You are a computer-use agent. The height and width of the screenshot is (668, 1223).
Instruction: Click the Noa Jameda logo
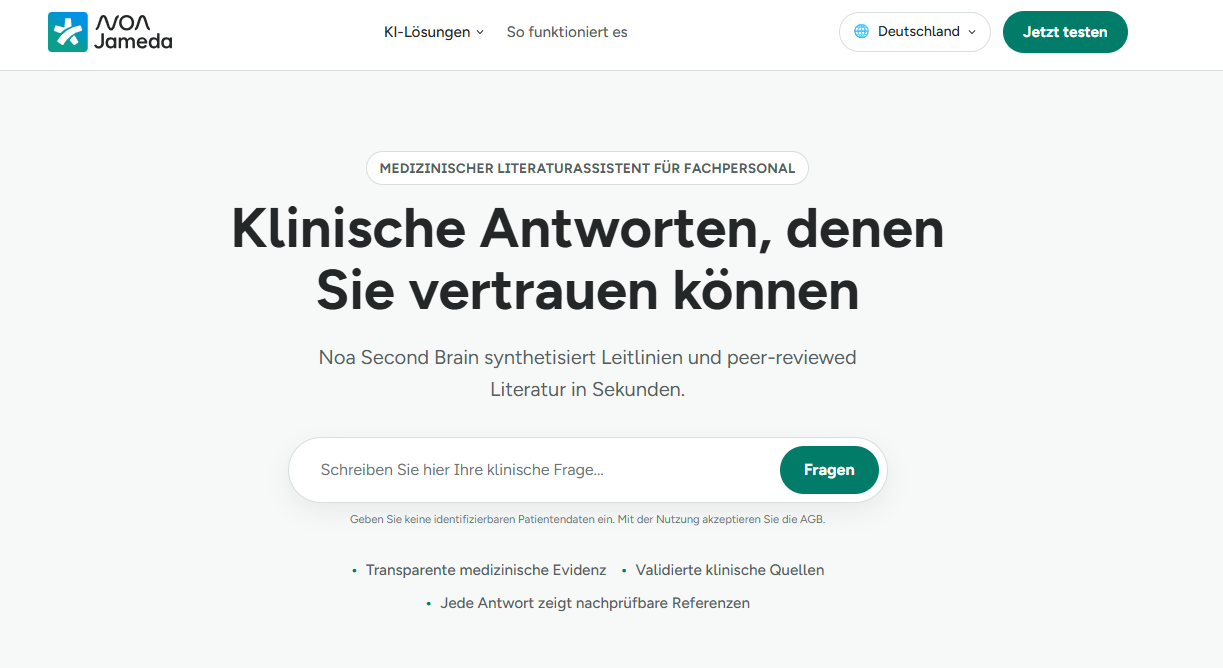coord(110,32)
